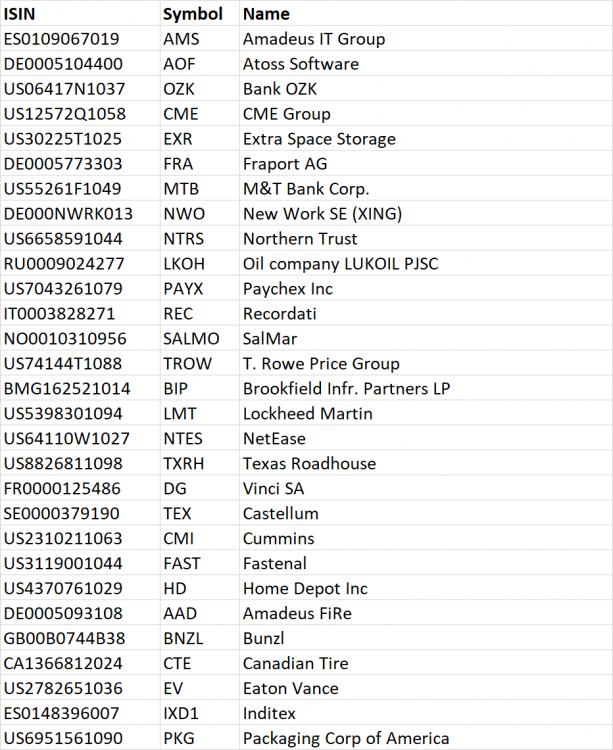The width and height of the screenshot is (613, 750).
Task: Click the Packaging Corp of America cell
Action: pos(346,739)
